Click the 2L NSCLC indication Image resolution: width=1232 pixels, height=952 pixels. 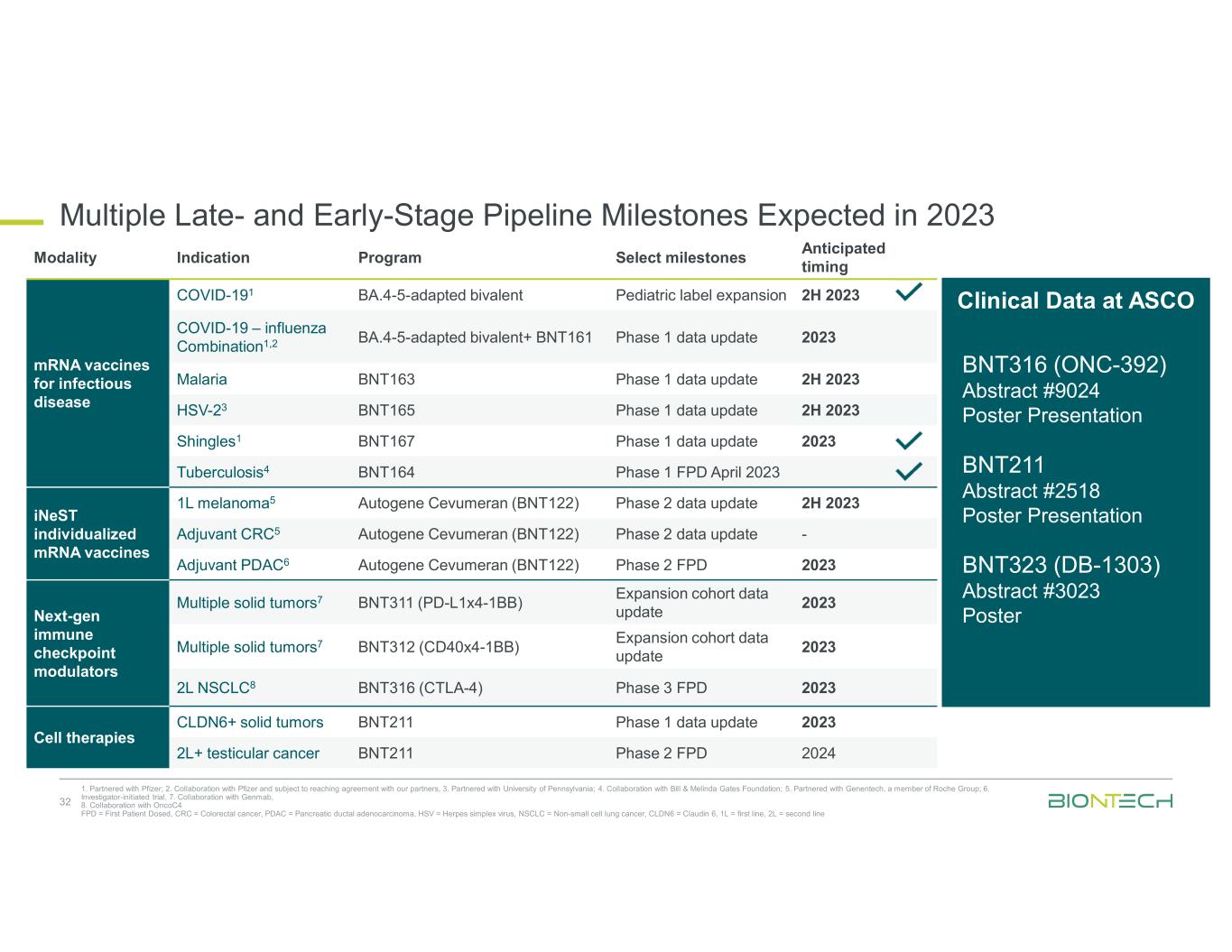[217, 688]
